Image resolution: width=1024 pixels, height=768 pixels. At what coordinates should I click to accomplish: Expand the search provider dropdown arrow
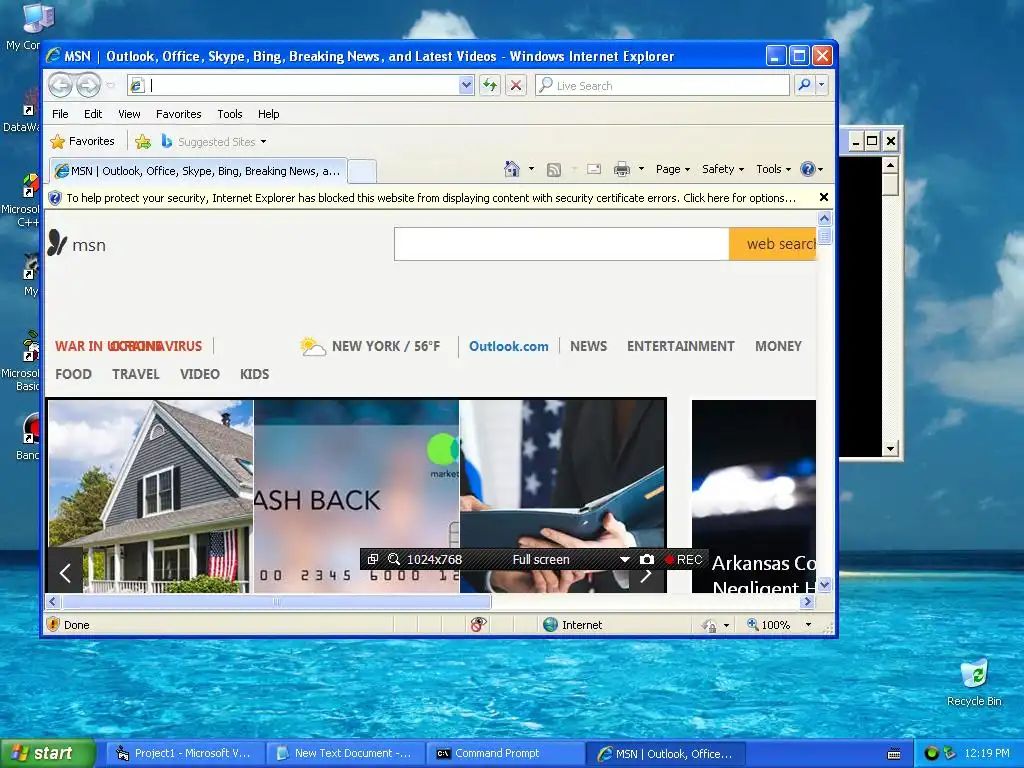822,85
